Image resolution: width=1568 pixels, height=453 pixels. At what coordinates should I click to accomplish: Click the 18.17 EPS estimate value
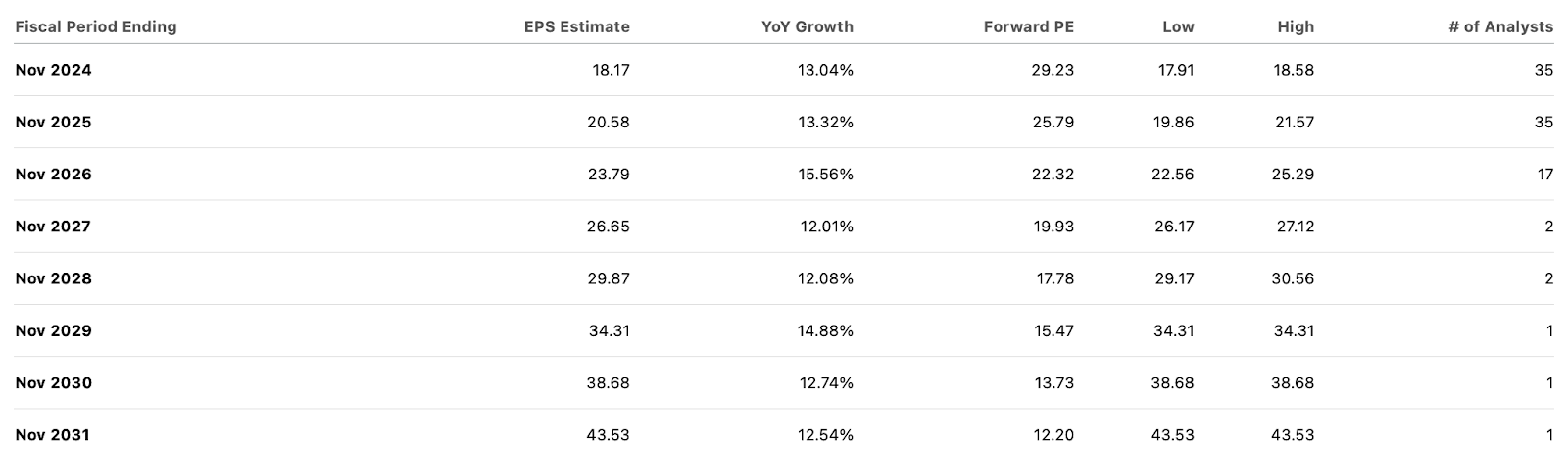[611, 70]
